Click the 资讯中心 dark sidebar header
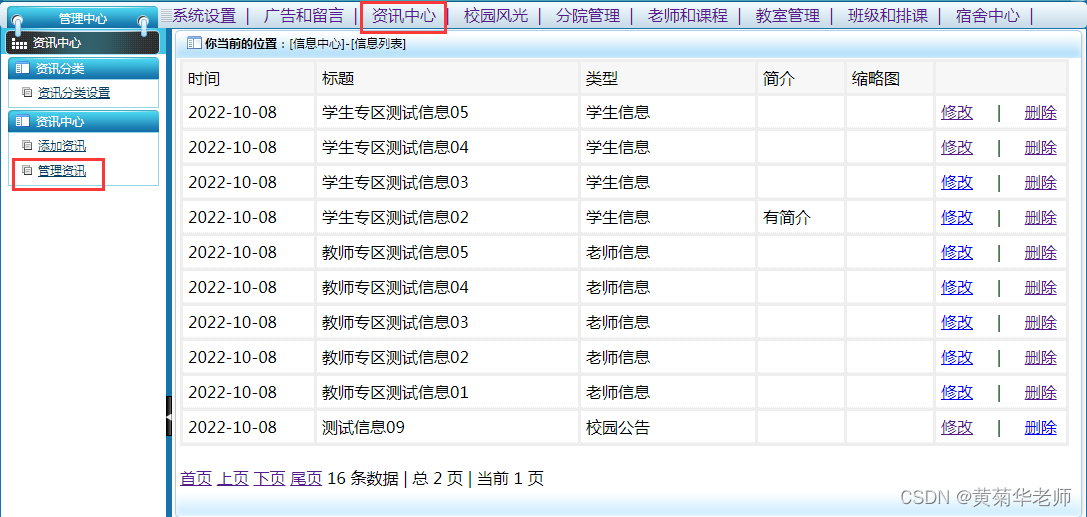Image resolution: width=1087 pixels, height=517 pixels. point(82,43)
